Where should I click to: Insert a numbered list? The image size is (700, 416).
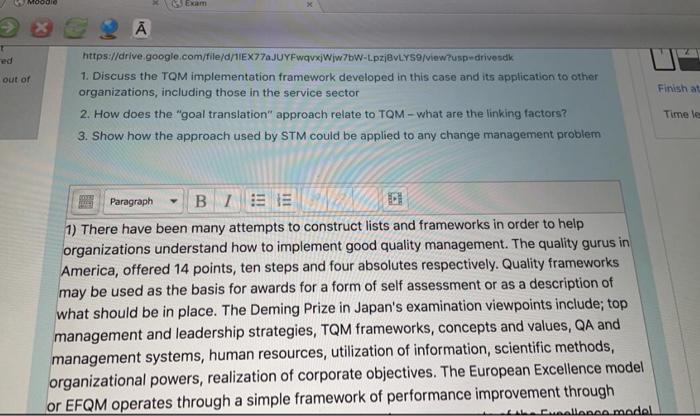click(x=284, y=200)
